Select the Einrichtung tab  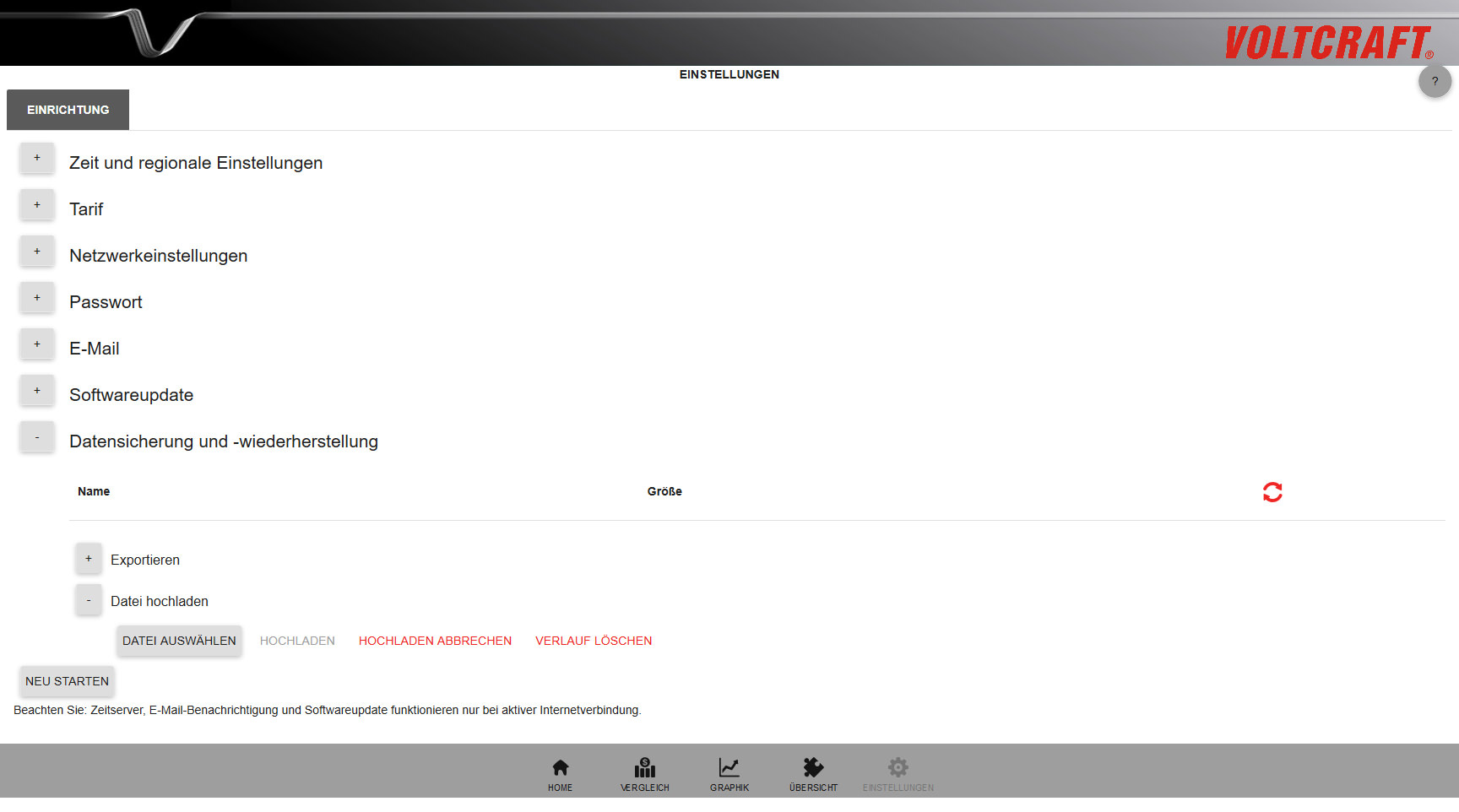pyautogui.click(x=68, y=110)
